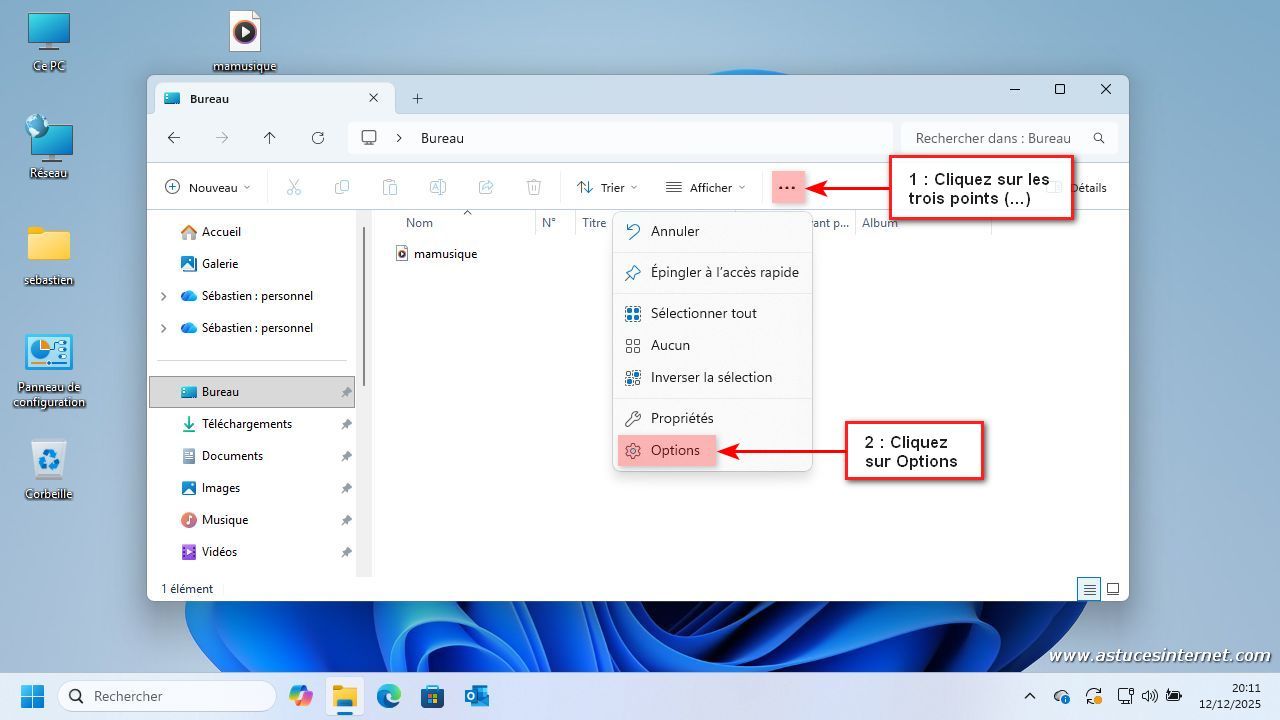Select the mamusique file in the list
The height and width of the screenshot is (720, 1280).
click(445, 254)
